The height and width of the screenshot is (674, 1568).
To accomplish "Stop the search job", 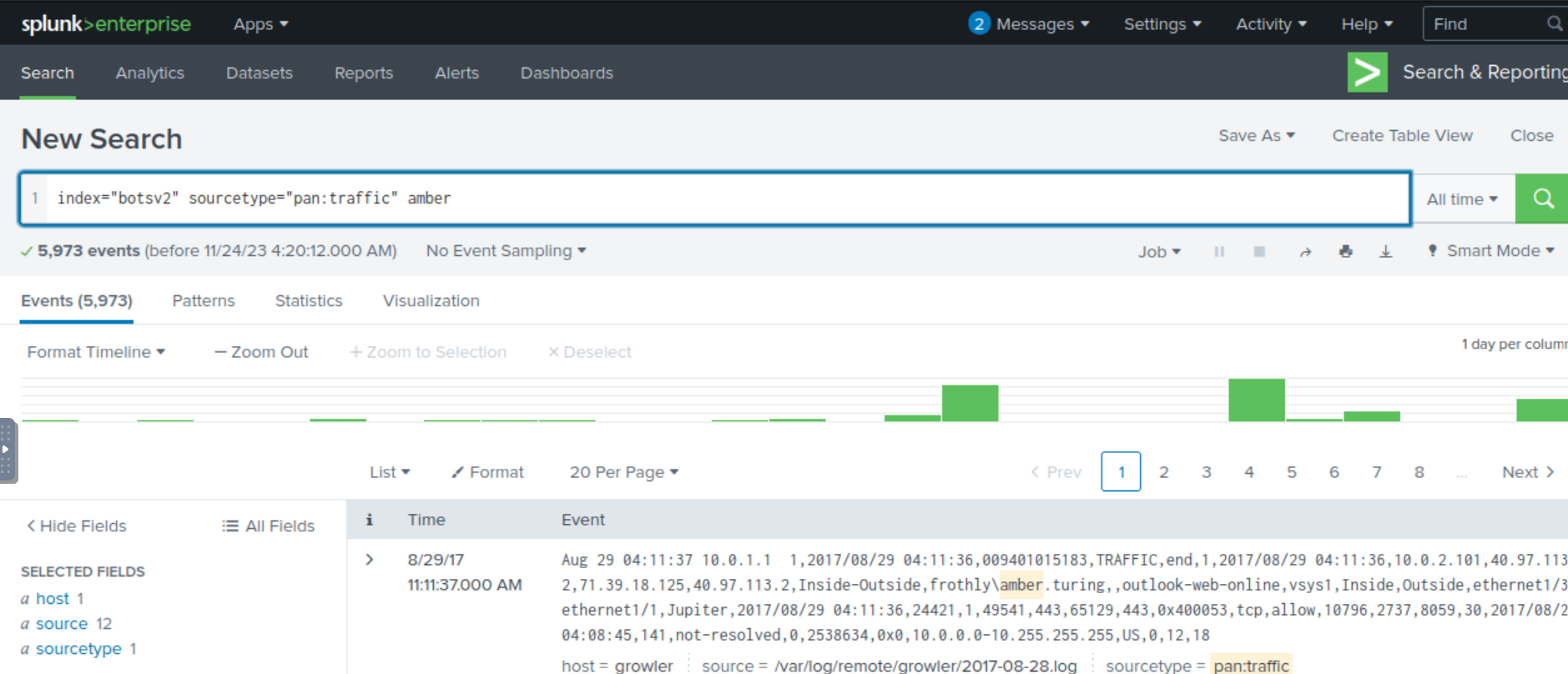I will pos(1259,251).
